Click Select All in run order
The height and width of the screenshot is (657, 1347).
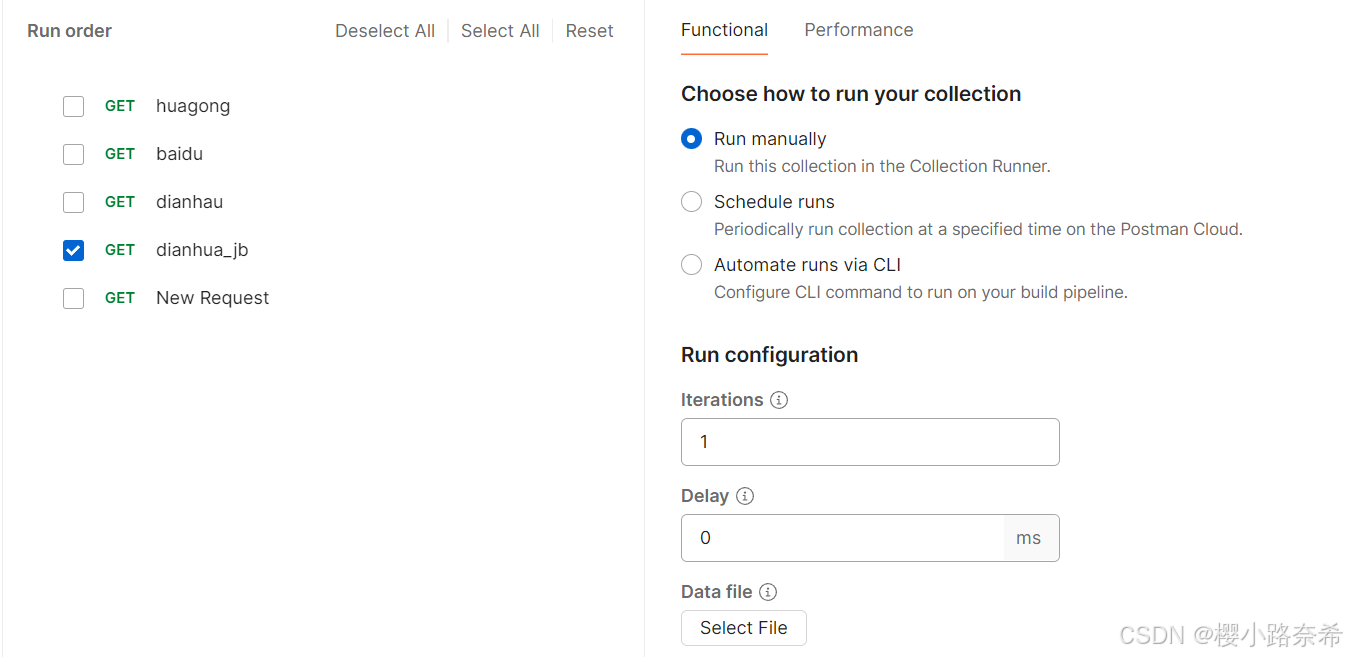(x=500, y=31)
